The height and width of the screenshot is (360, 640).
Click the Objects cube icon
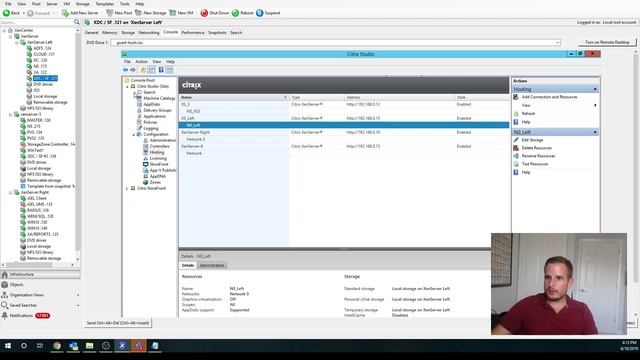pyautogui.click(x=5, y=285)
